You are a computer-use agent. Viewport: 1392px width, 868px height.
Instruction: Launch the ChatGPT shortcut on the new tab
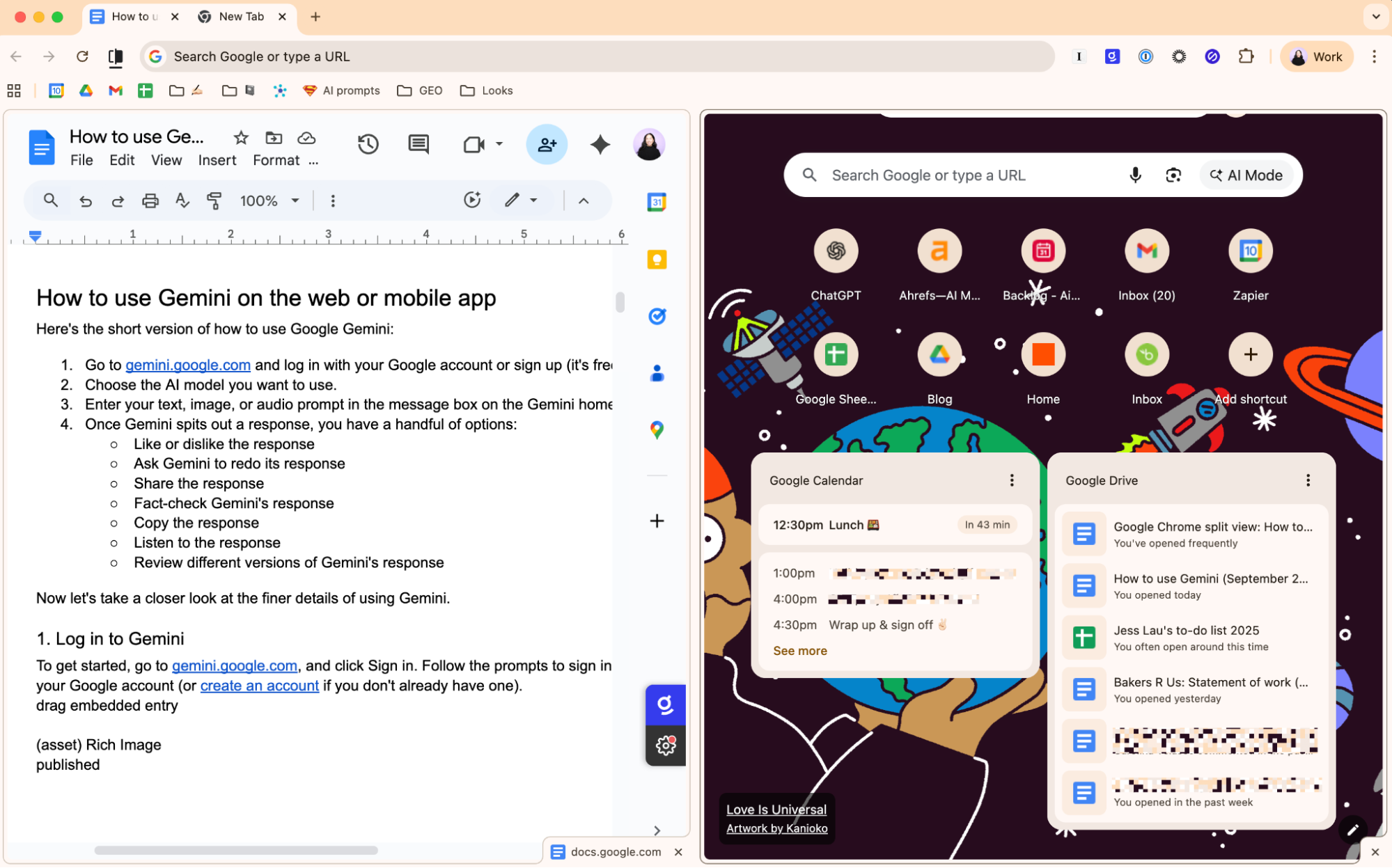[x=836, y=251]
